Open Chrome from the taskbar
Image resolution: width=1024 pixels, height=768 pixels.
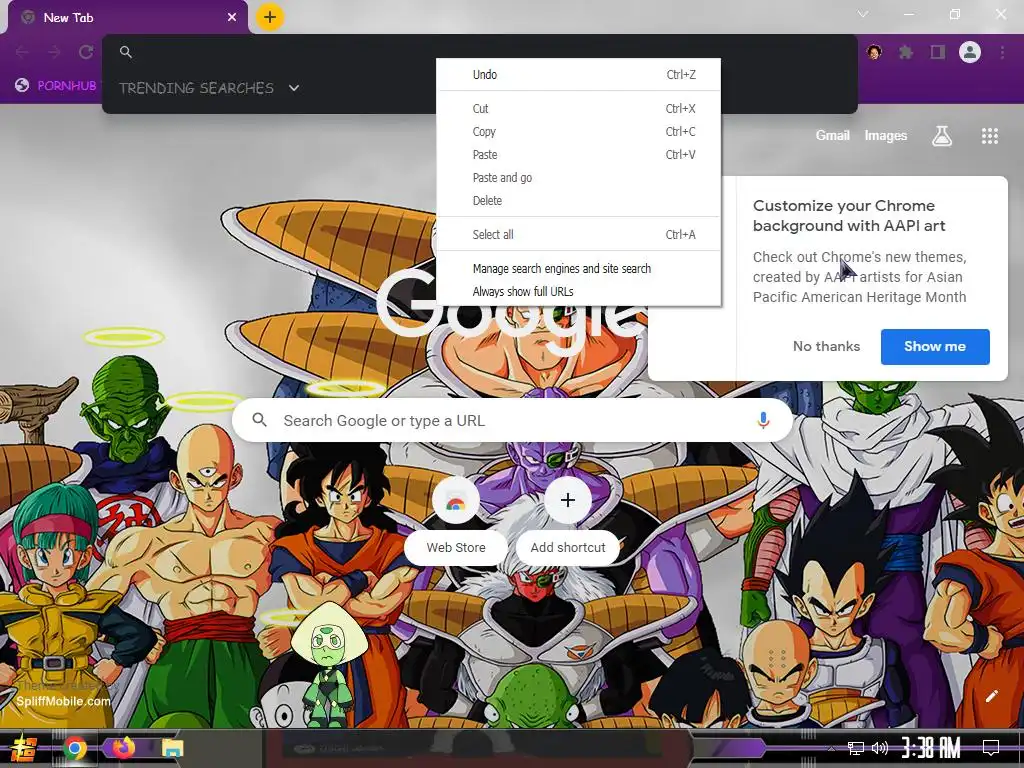click(74, 748)
